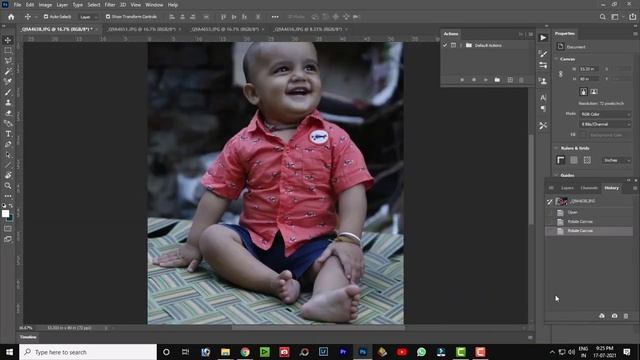Click Create new action icon in Actions
Viewport: 640px width, 360px height.
pyautogui.click(x=510, y=80)
